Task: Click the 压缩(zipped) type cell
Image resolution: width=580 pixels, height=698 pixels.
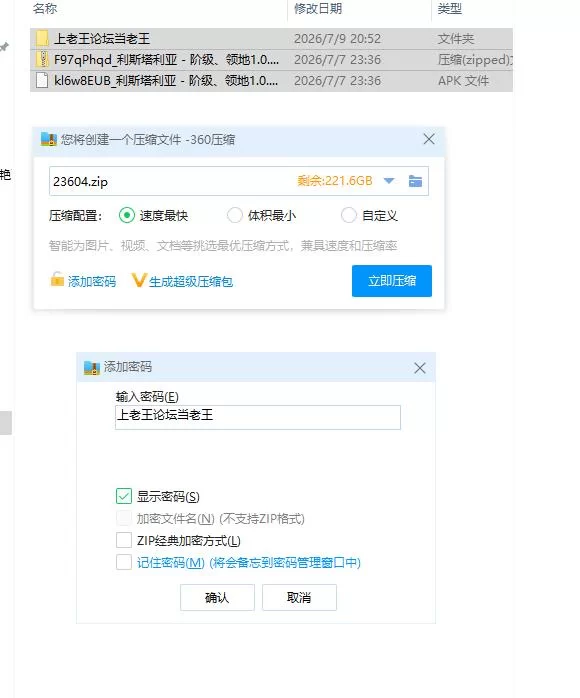Action: 475,60
